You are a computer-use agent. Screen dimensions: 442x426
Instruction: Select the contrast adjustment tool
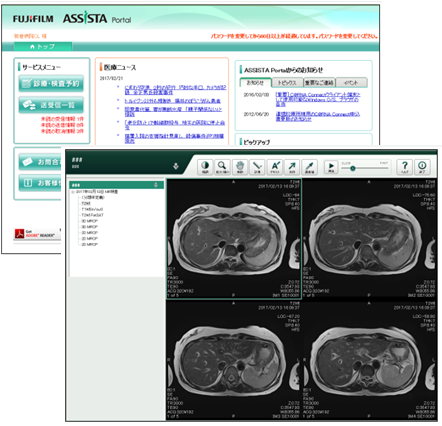point(205,167)
